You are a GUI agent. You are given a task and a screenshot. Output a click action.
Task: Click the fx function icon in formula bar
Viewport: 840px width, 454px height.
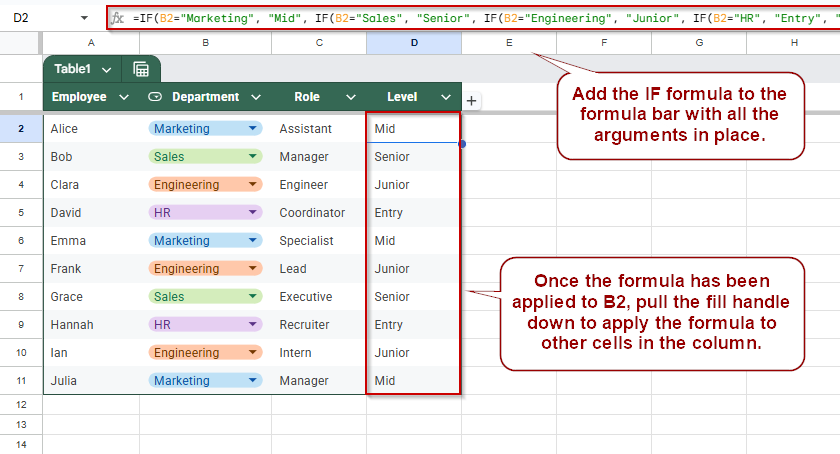pyautogui.click(x=117, y=18)
